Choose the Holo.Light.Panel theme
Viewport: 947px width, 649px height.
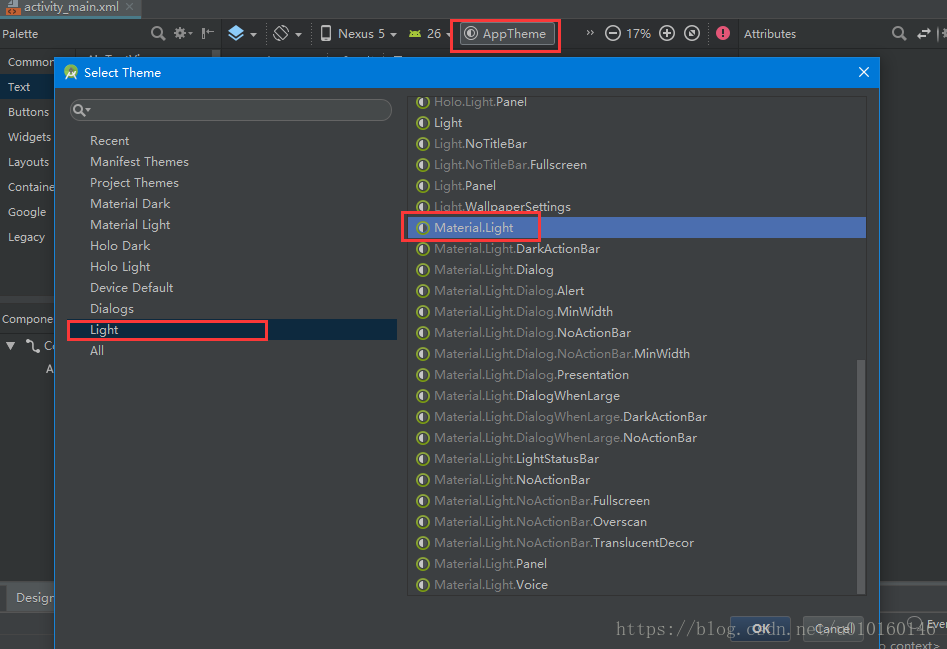[480, 102]
